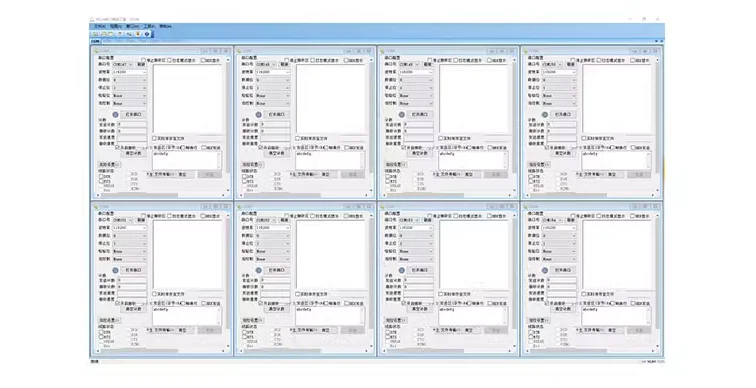Click round status indicator in top-right window

pyautogui.click(x=545, y=114)
